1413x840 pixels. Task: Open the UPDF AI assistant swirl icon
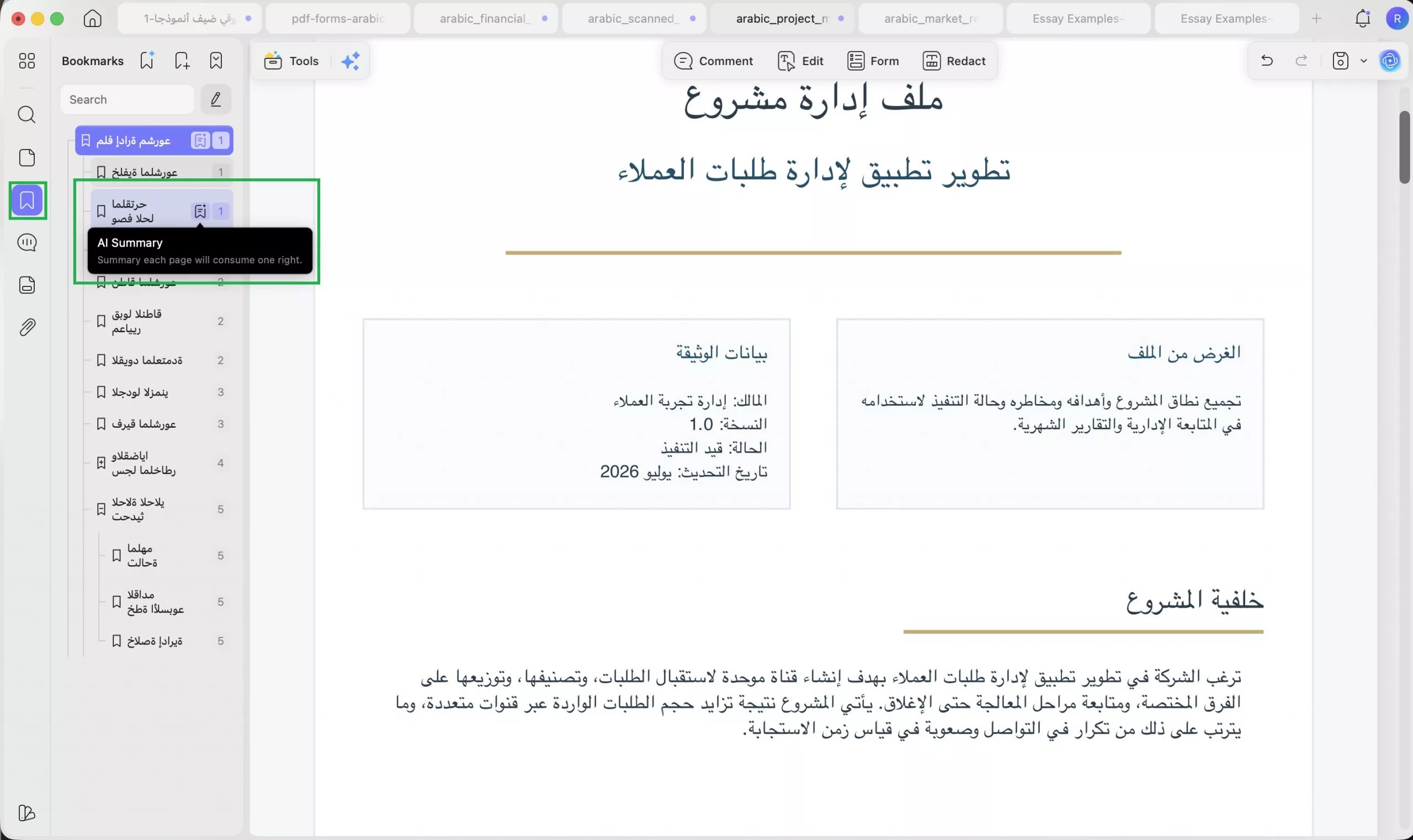1390,61
